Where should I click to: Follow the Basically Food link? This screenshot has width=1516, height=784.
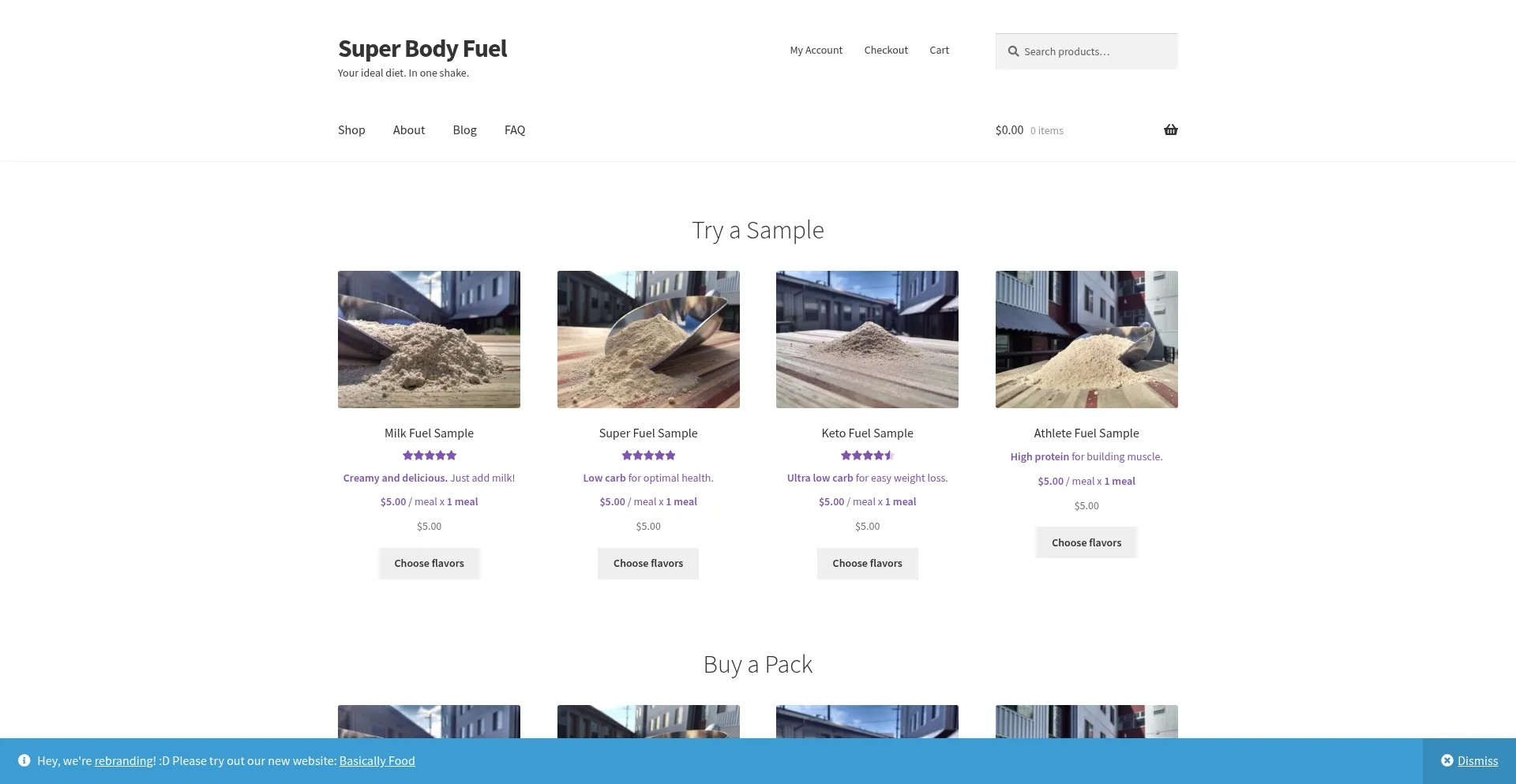(377, 761)
